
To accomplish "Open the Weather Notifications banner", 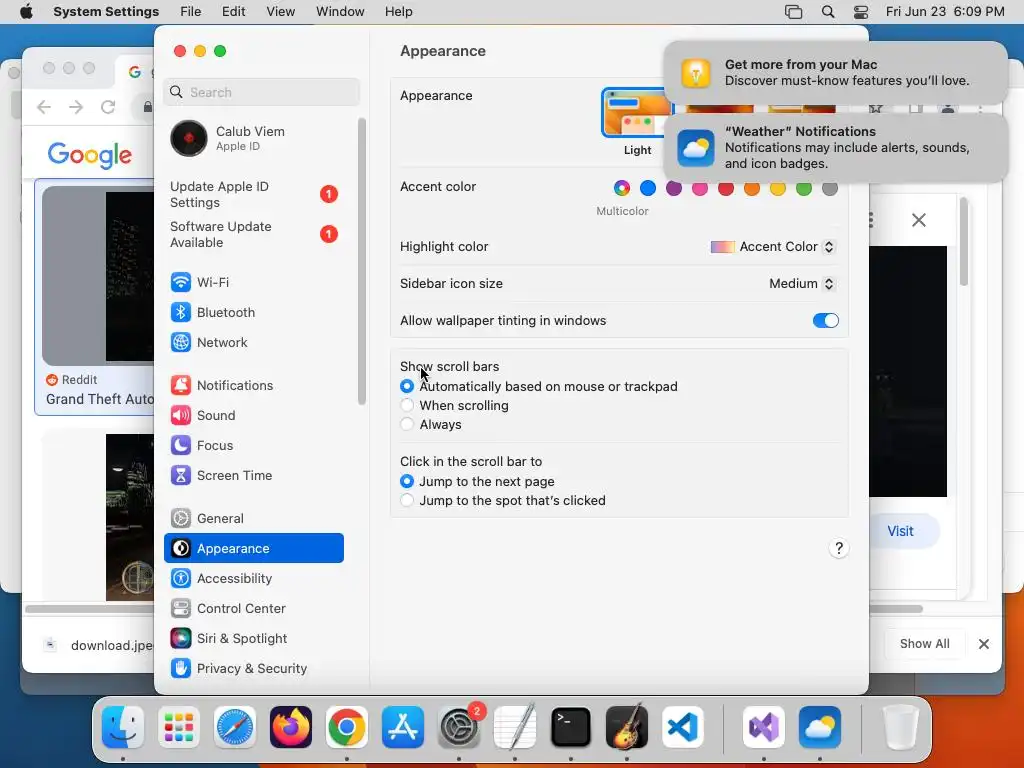I will pyautogui.click(x=836, y=148).
